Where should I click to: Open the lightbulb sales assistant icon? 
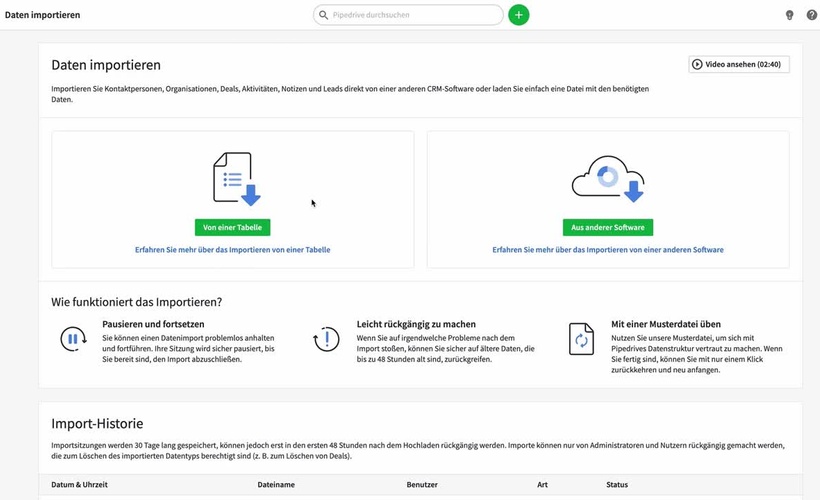point(788,16)
